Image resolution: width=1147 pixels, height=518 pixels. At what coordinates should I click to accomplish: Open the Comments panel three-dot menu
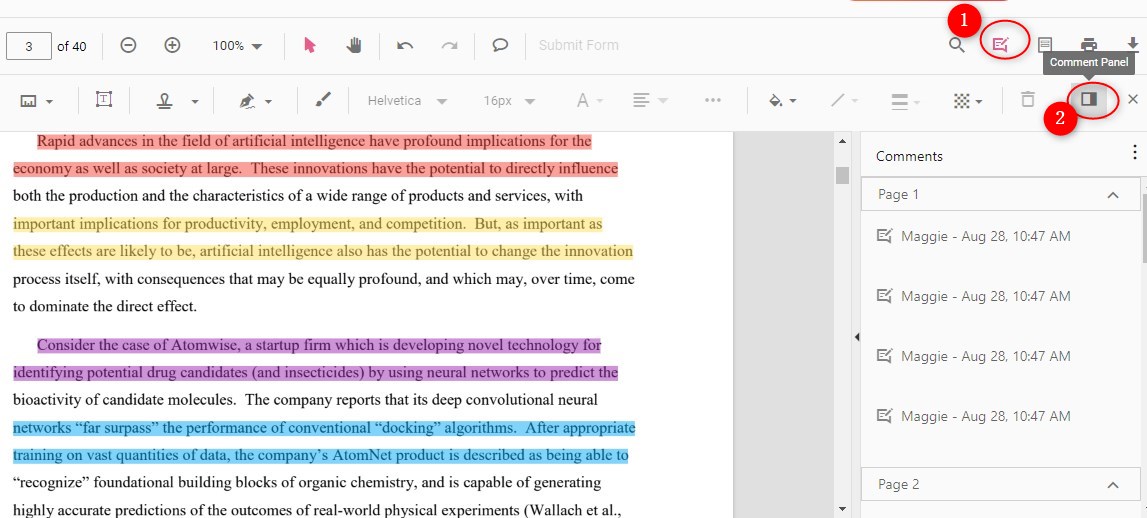point(1134,153)
